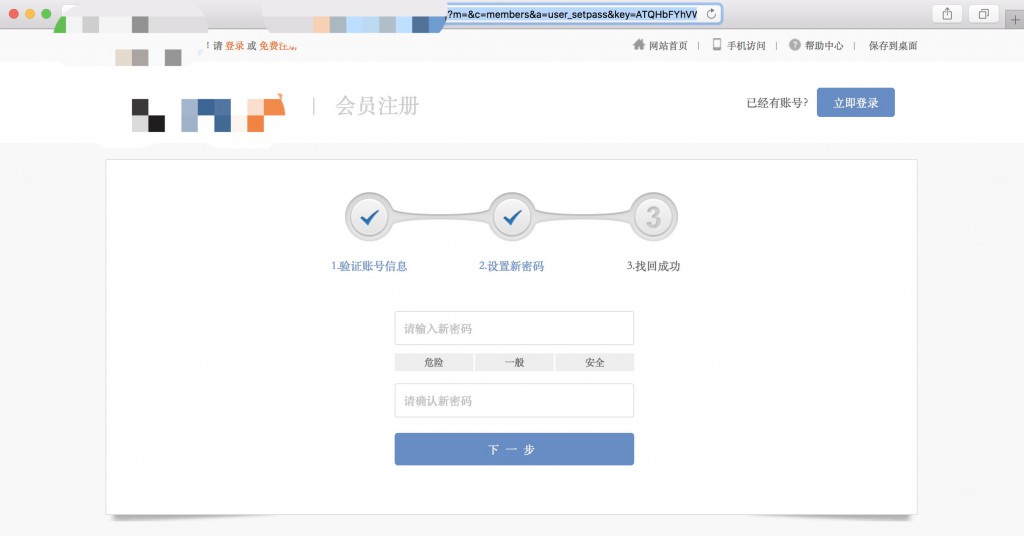Screen dimensions: 1024x536
Task: Click the phone icon beside 手机访问
Action: pos(717,45)
